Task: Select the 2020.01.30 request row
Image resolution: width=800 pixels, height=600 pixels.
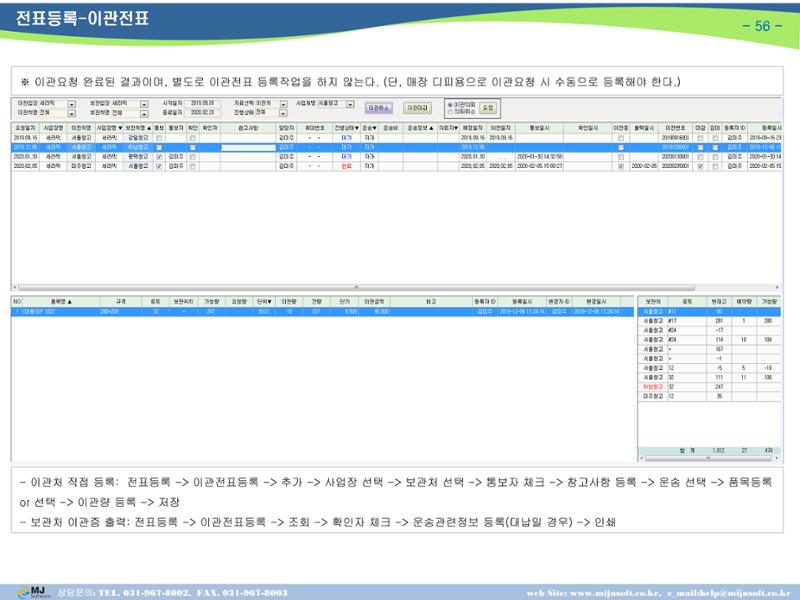Action: pos(396,157)
